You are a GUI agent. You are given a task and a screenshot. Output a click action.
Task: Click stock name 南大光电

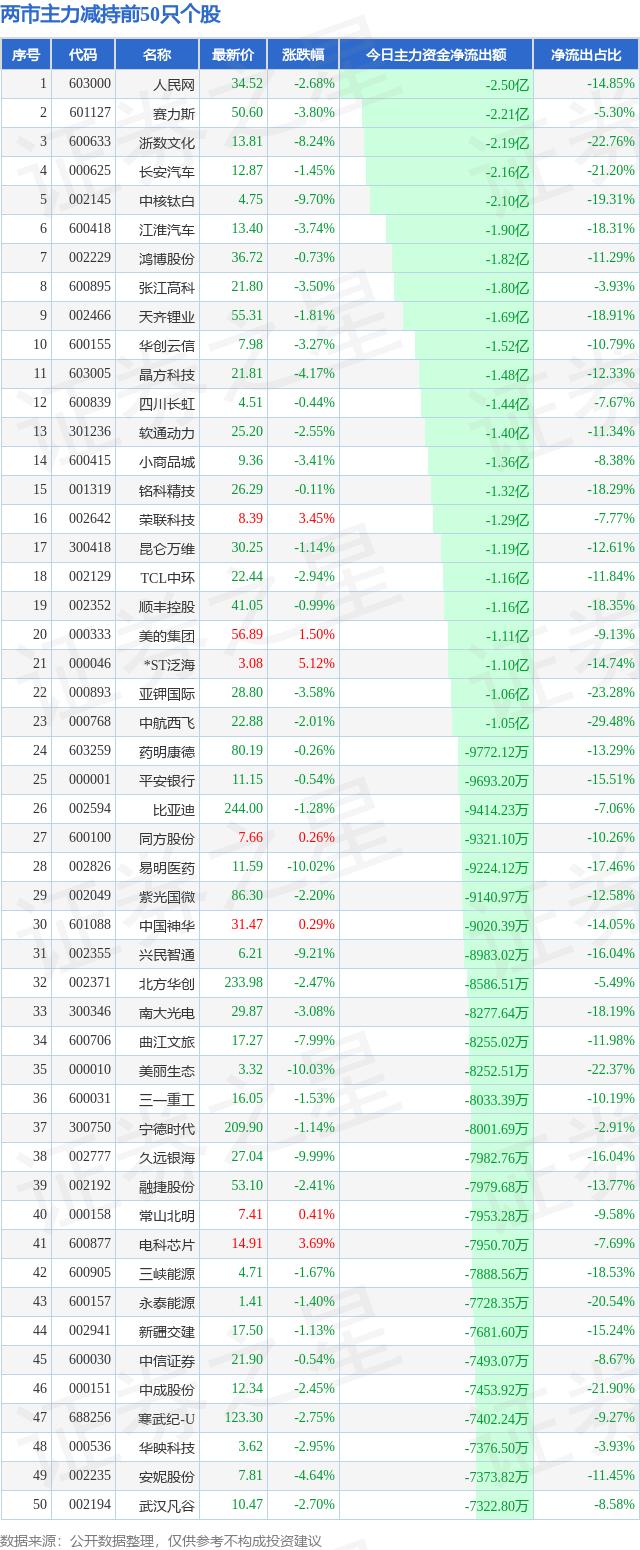point(167,1012)
